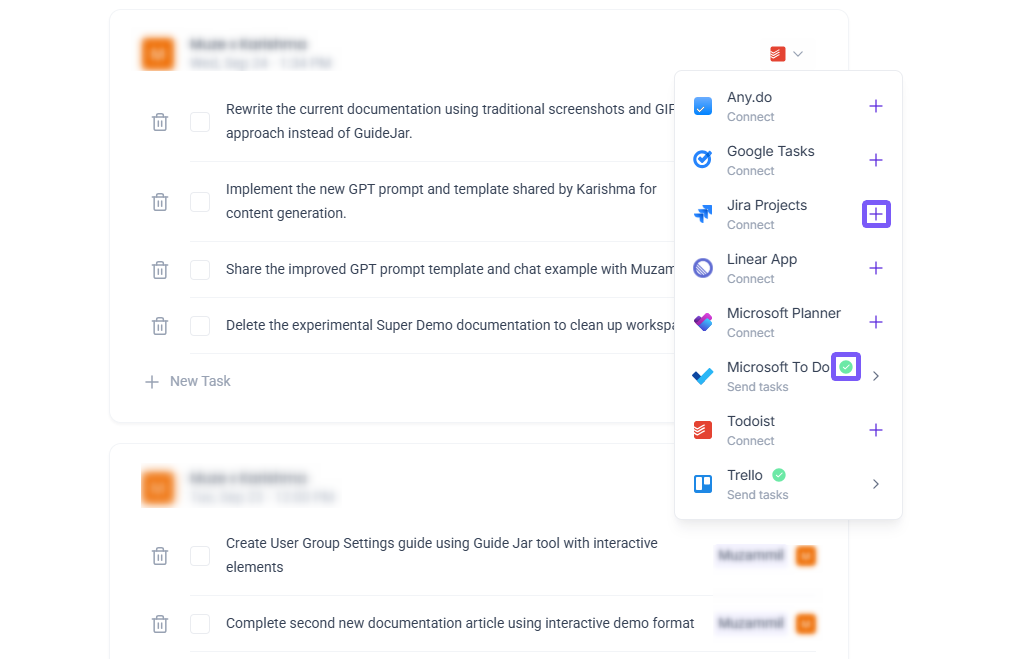
Task: Choose Microsoft To Do from integrations list
Action: pyautogui.click(x=778, y=368)
